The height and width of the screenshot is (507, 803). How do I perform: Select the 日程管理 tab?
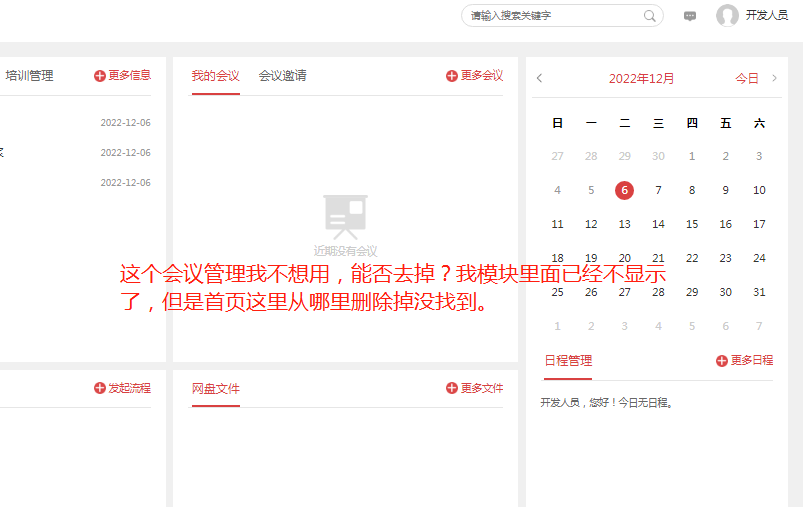tap(568, 361)
